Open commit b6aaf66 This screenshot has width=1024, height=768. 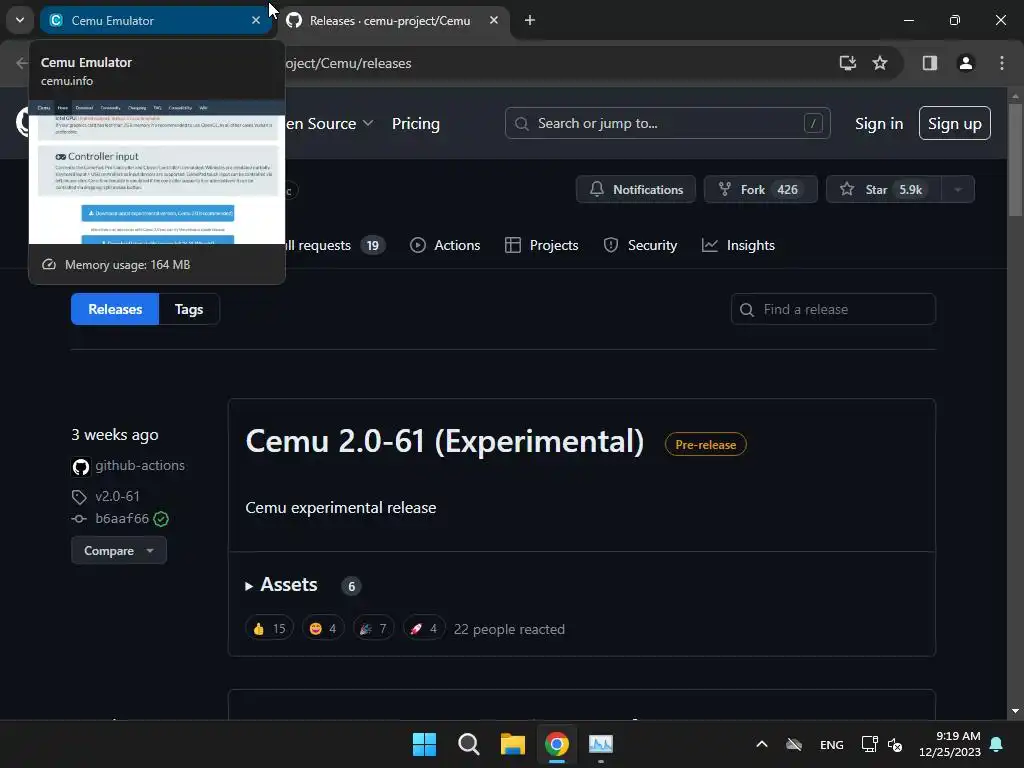click(x=122, y=519)
